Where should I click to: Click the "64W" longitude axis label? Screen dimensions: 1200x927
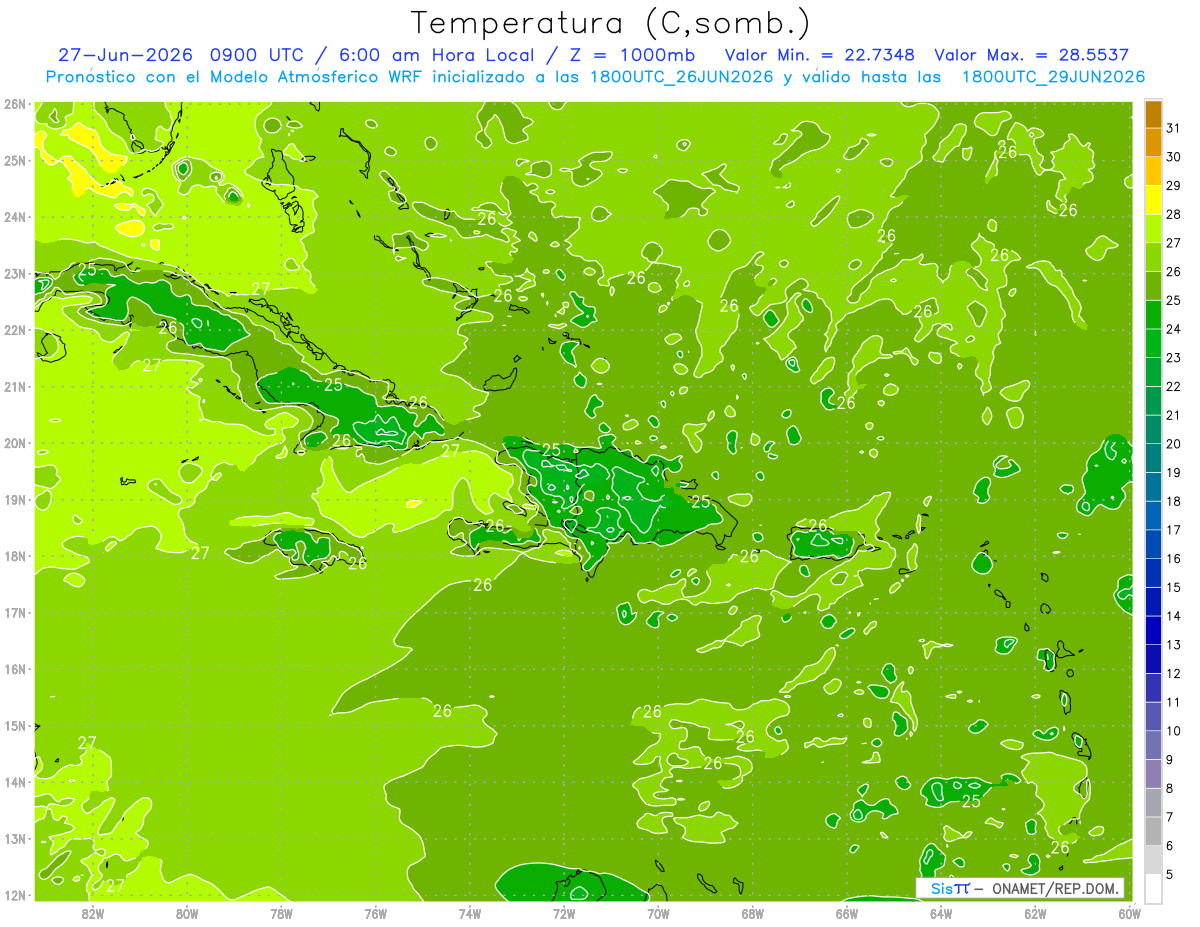(941, 913)
